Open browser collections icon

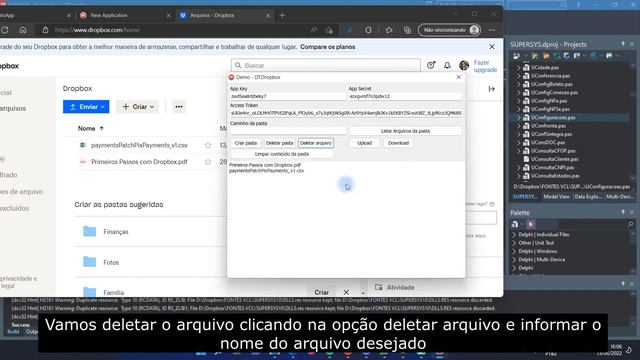click(407, 30)
